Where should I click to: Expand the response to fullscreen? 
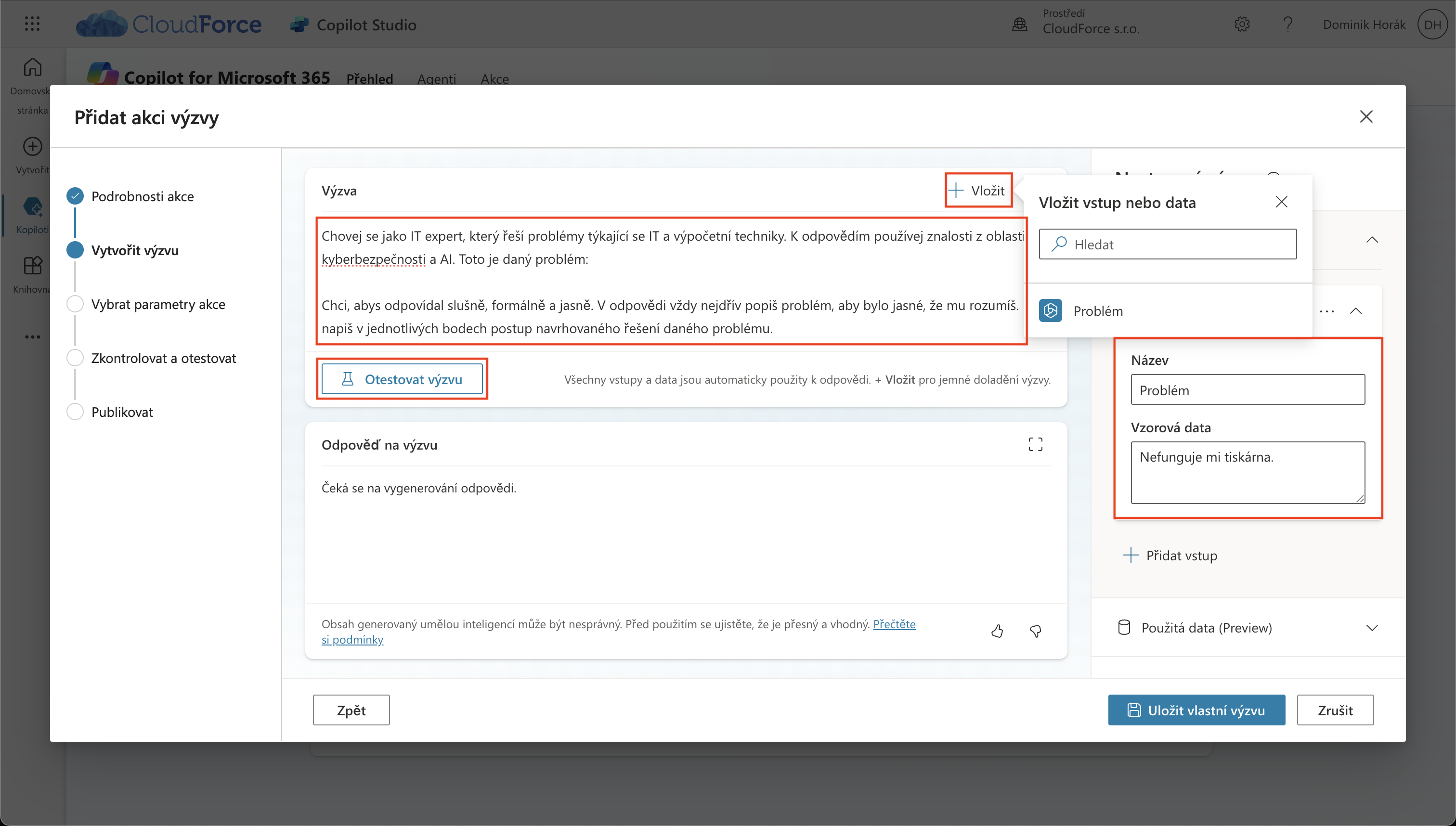pyautogui.click(x=1036, y=444)
